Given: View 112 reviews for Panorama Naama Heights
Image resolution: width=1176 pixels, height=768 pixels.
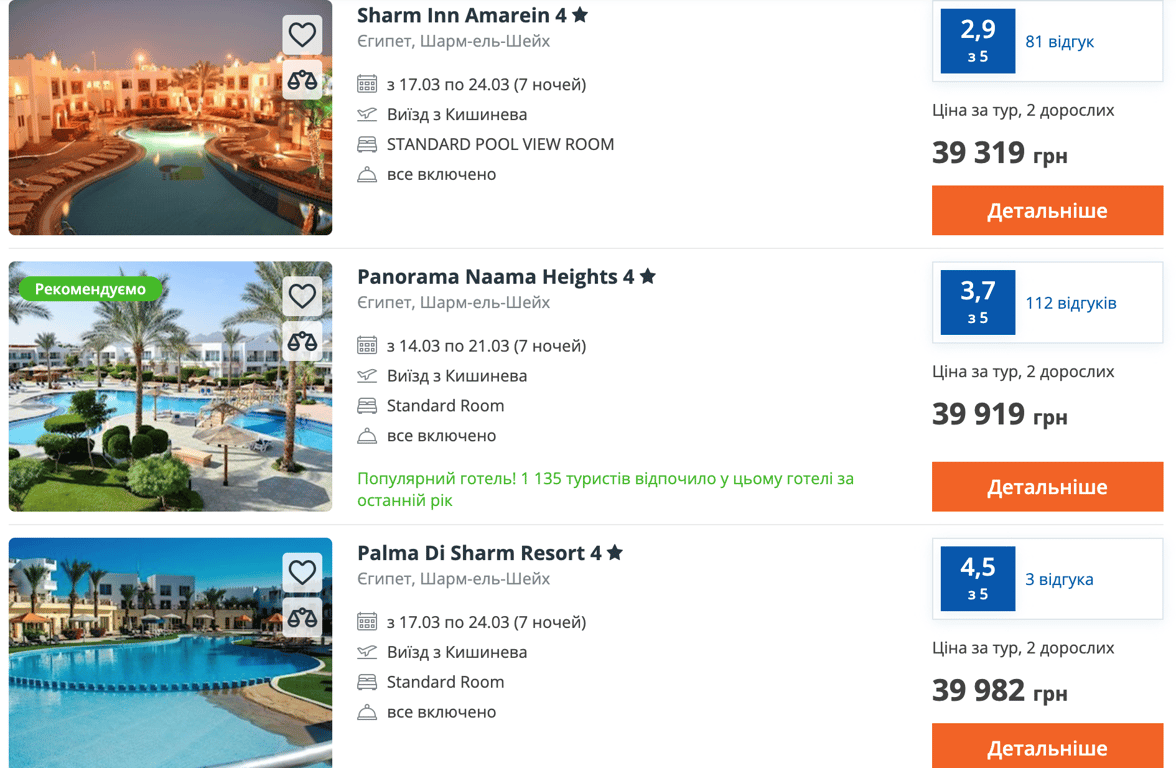Looking at the screenshot, I should pos(1071,303).
